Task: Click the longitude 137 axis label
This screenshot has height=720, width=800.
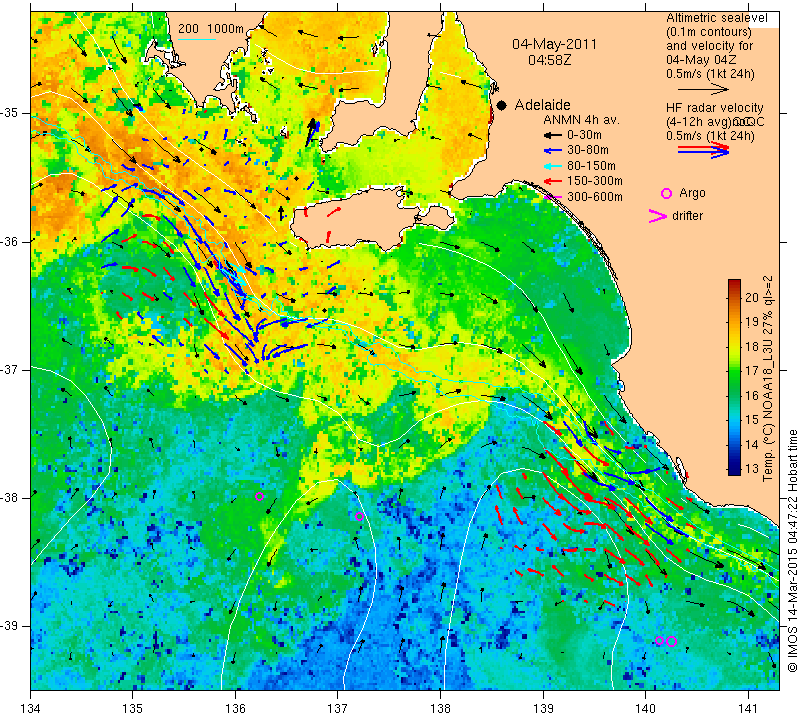Action: 337,709
